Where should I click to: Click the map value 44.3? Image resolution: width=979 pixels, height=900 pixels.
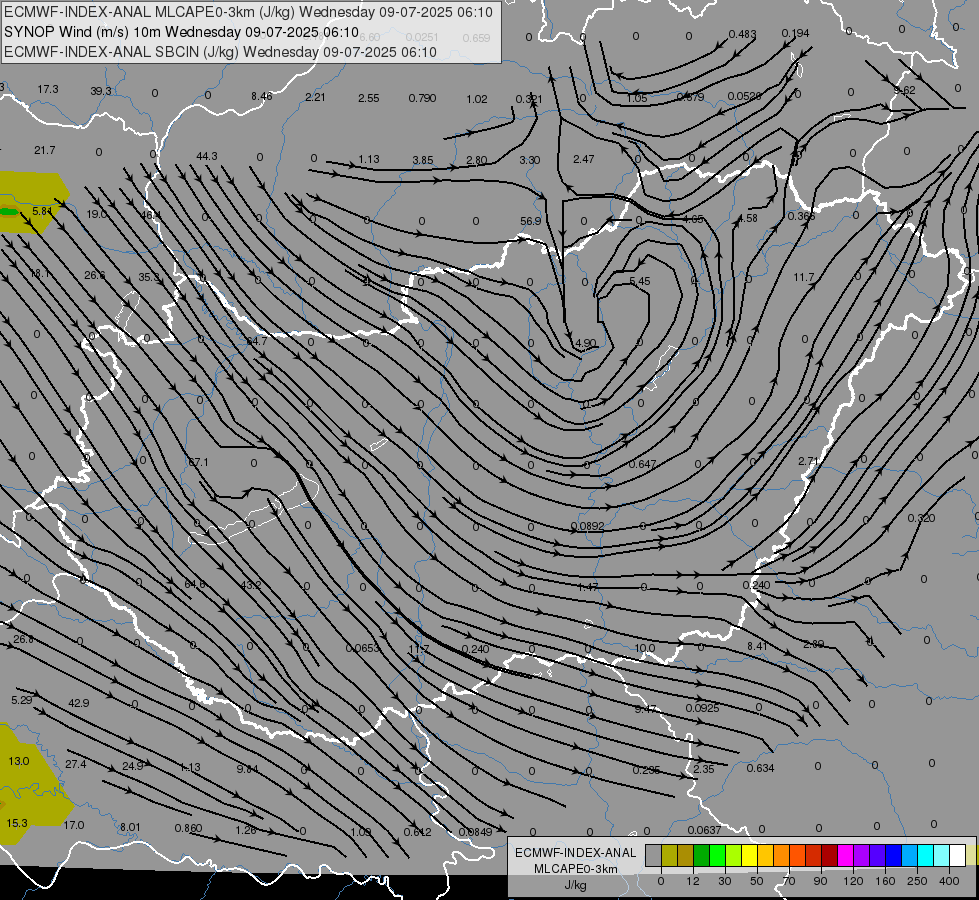tap(207, 156)
